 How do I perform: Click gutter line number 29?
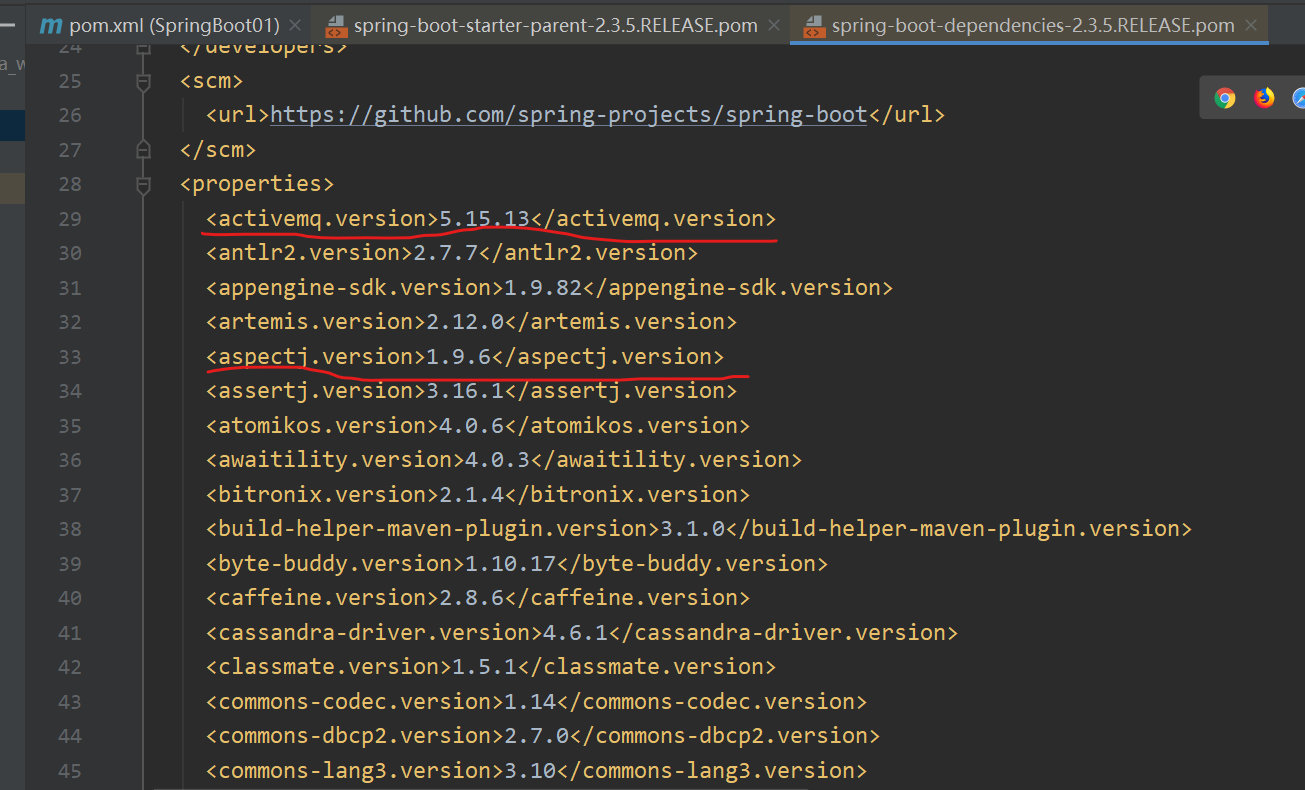tap(70, 218)
